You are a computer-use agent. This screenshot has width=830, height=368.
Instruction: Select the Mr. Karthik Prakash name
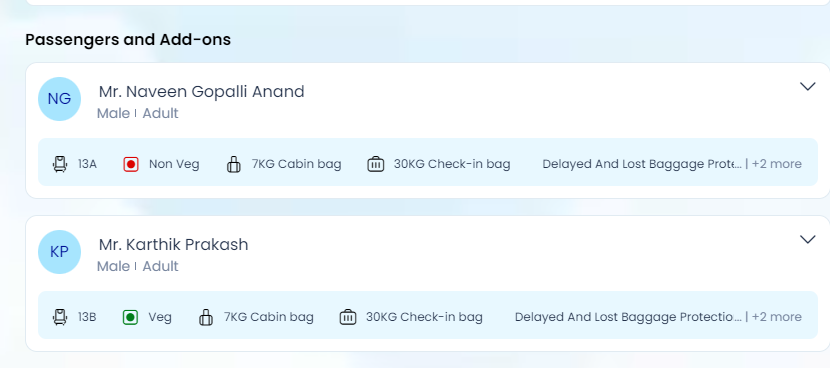pos(174,245)
